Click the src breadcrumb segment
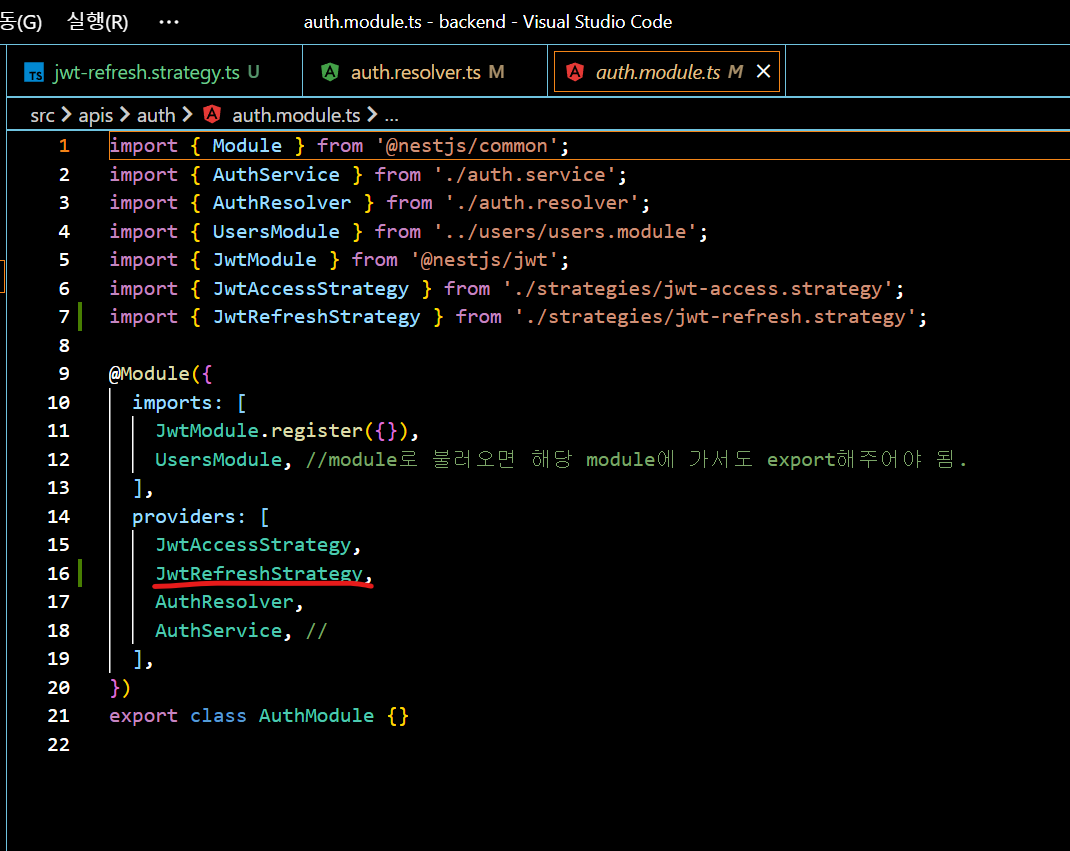This screenshot has width=1070, height=851. pyautogui.click(x=42, y=115)
